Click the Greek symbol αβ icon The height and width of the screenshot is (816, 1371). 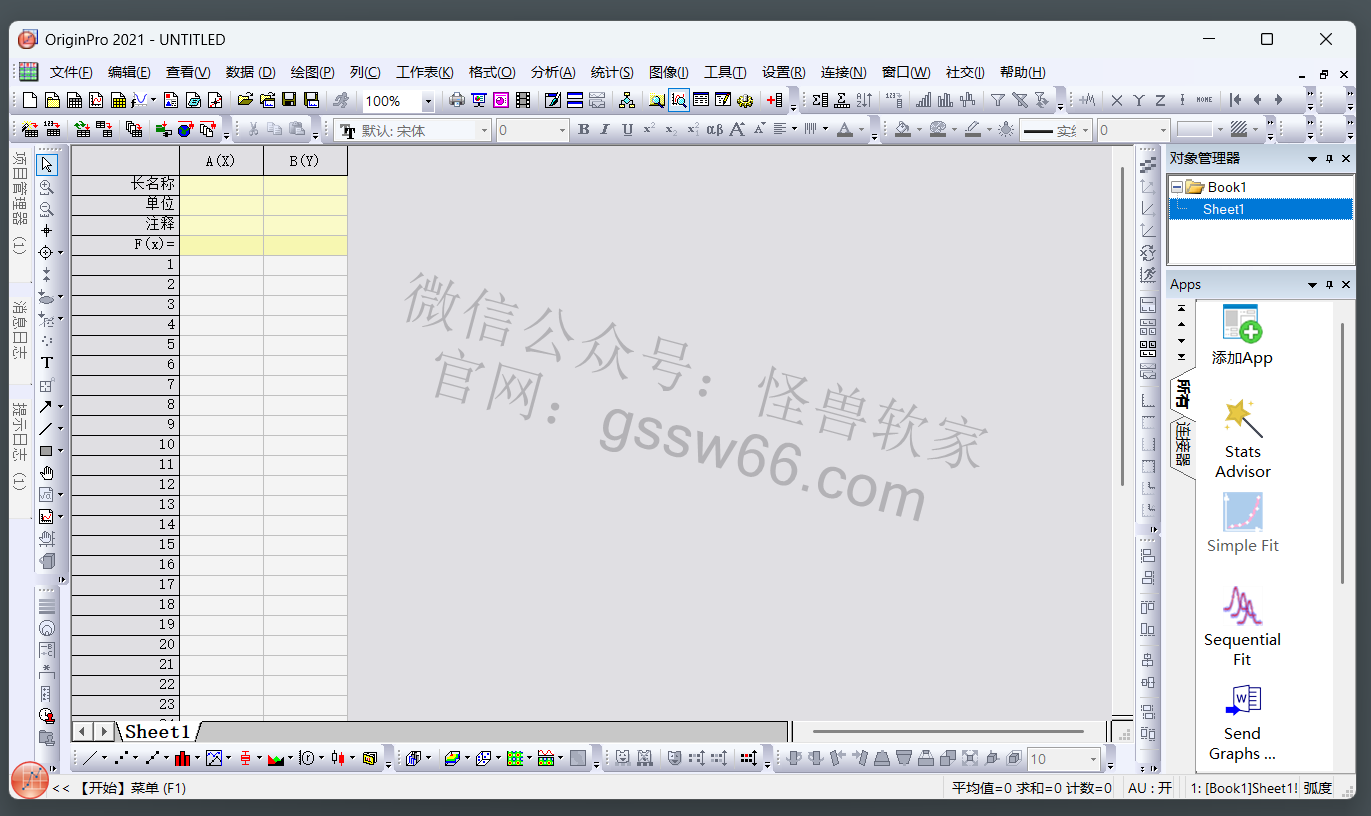click(x=715, y=130)
